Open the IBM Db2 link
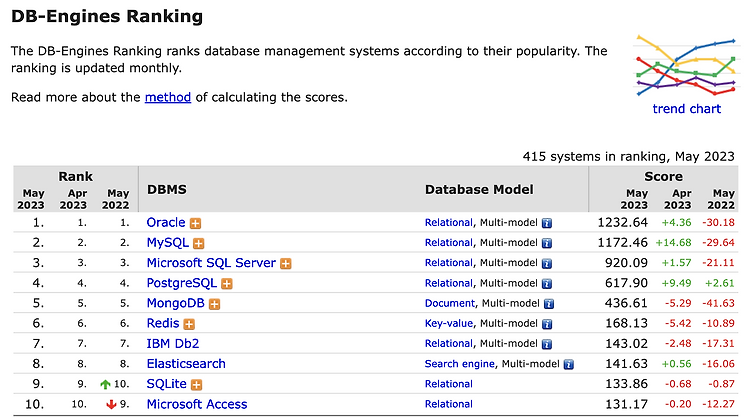 point(173,343)
